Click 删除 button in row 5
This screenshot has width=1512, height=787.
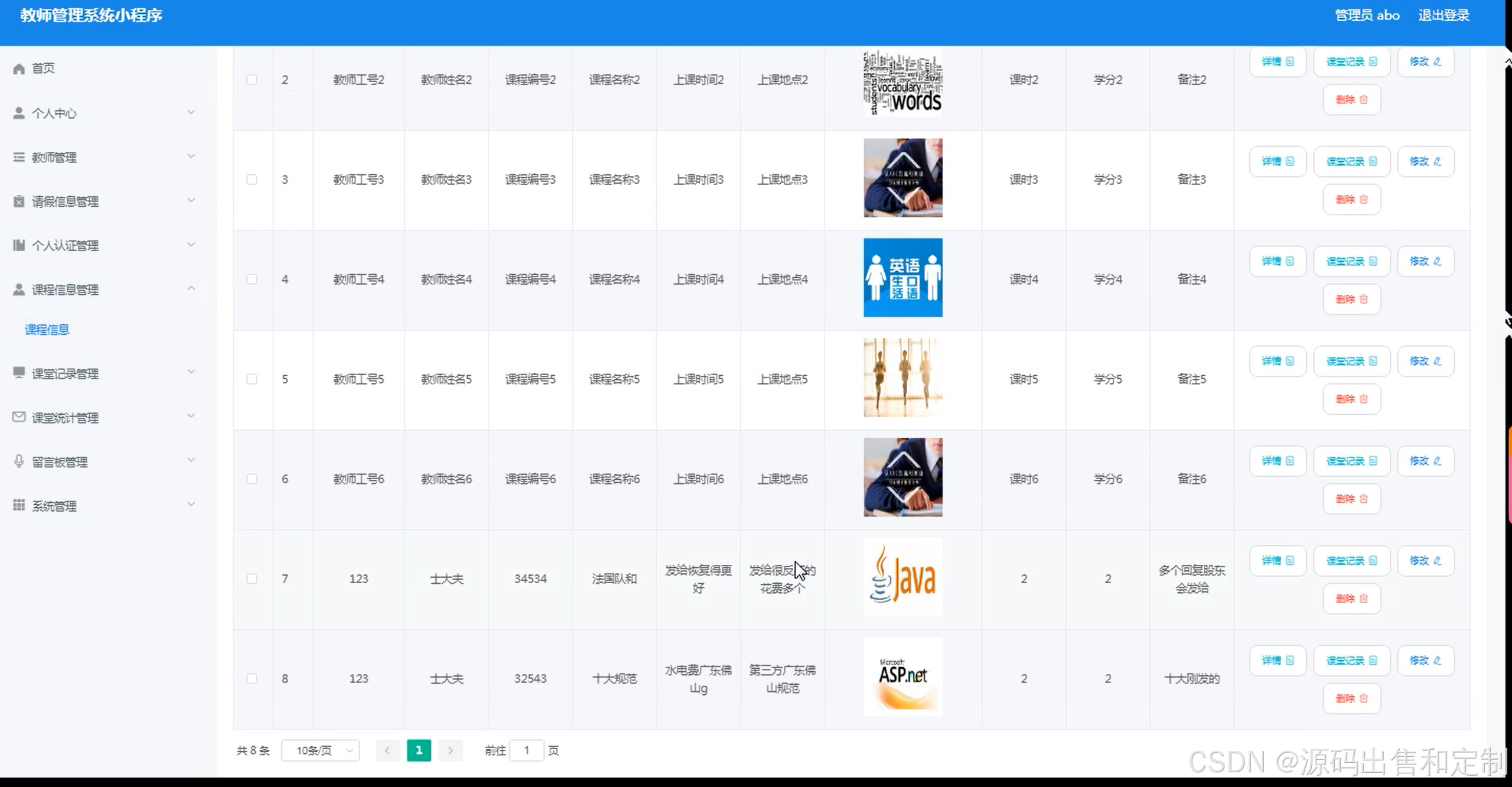coord(1351,399)
